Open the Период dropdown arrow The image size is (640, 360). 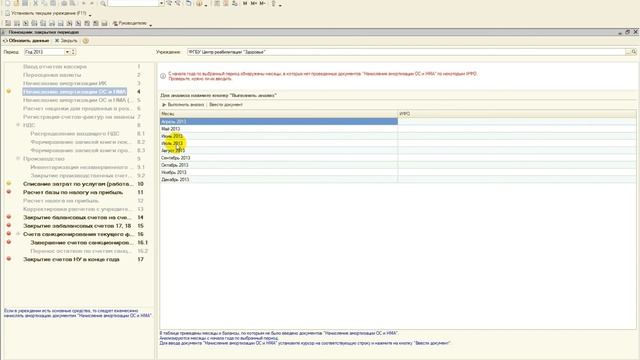tap(67, 52)
